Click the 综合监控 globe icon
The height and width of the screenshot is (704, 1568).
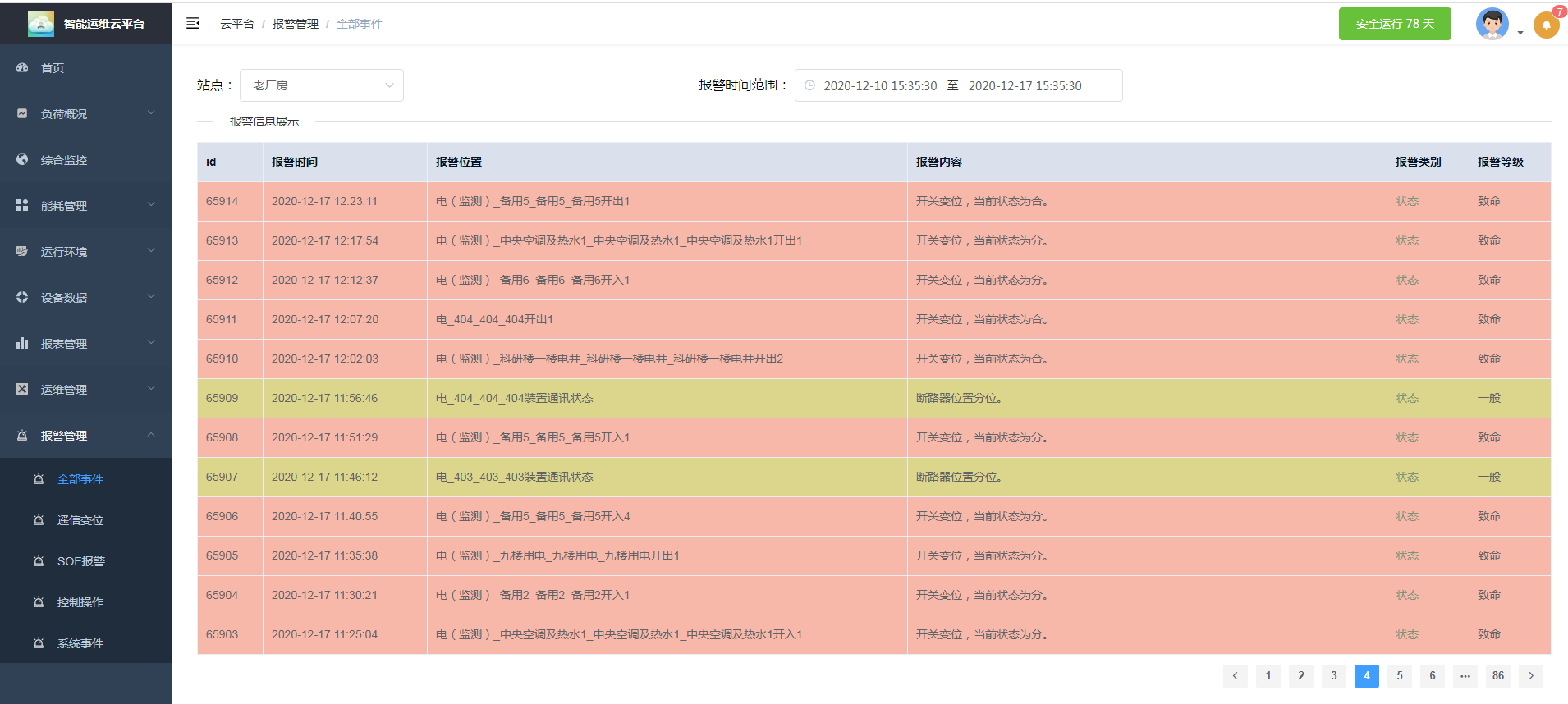[x=22, y=160]
